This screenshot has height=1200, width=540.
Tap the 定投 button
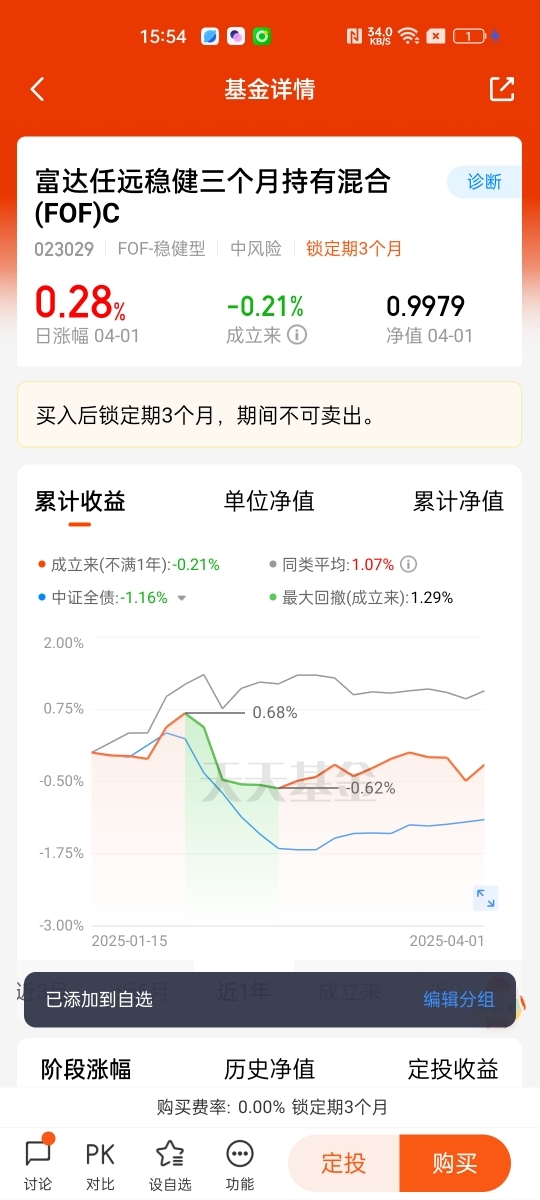coord(343,1163)
